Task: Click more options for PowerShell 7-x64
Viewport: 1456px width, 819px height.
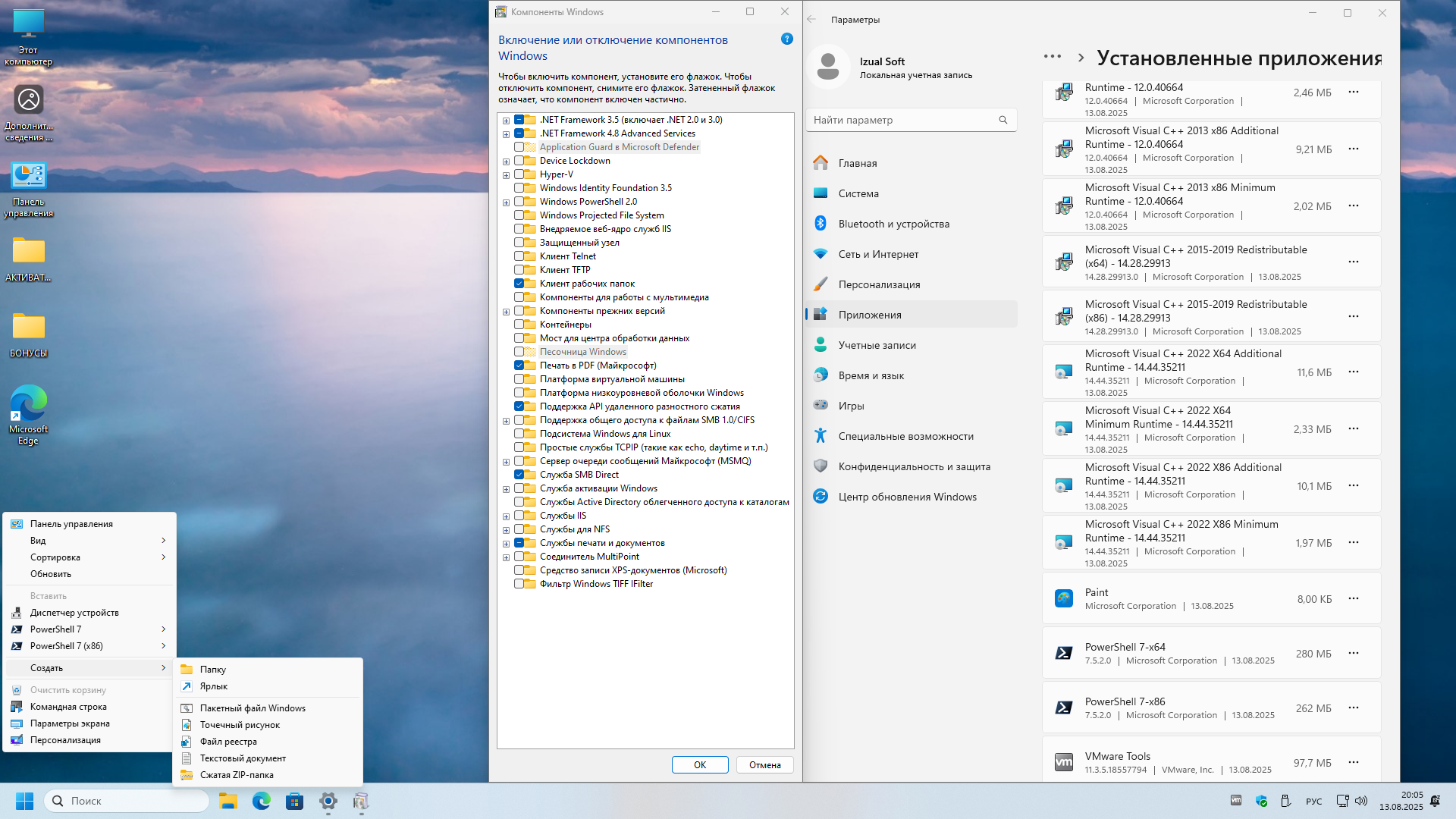Action: (x=1354, y=653)
